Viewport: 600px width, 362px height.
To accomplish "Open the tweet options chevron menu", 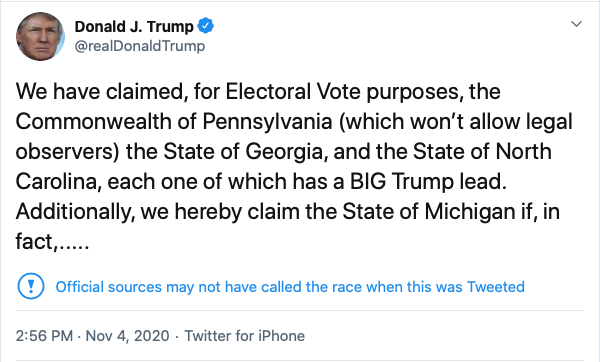I will (576, 24).
